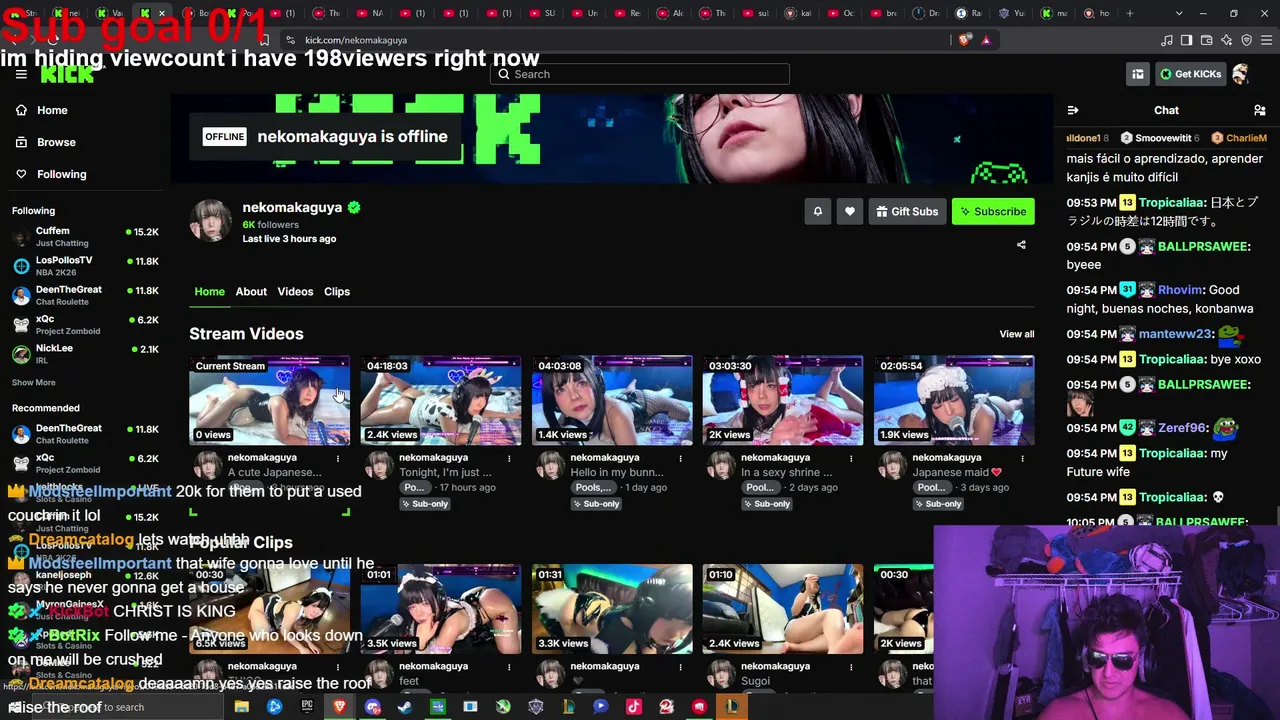Open a new browser tab

point(1130,13)
